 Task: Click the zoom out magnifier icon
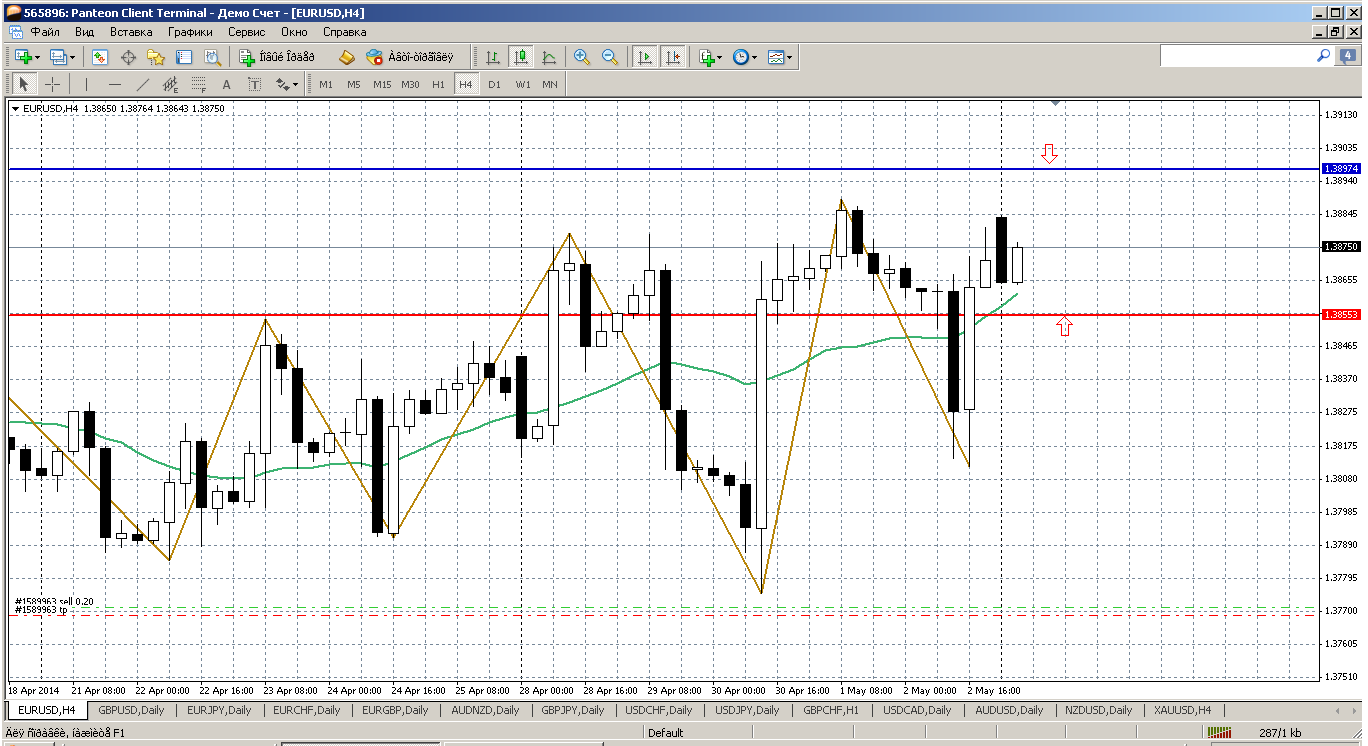click(x=609, y=58)
